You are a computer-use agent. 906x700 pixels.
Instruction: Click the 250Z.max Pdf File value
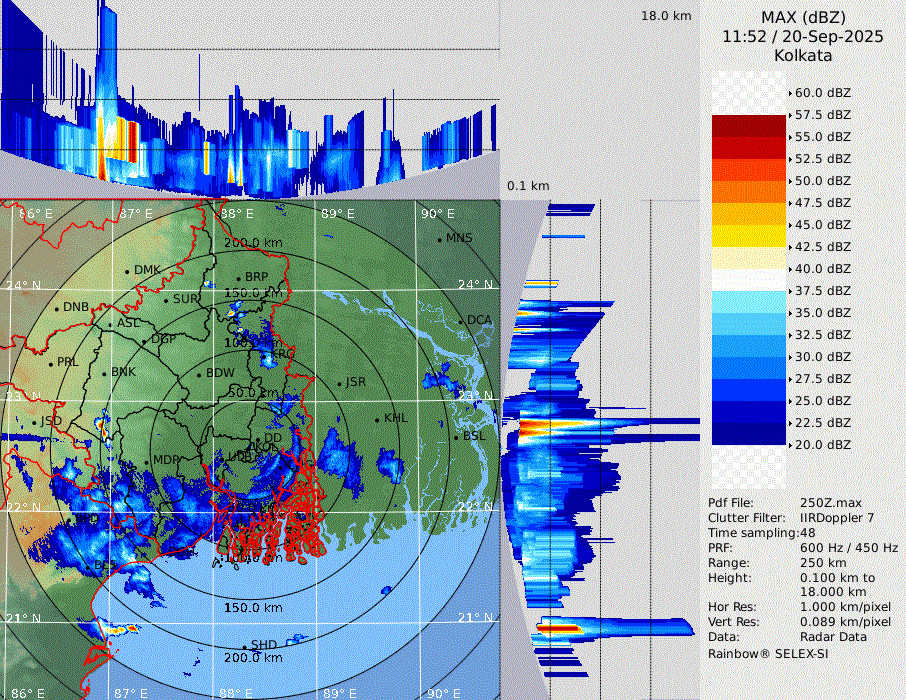[x=826, y=503]
